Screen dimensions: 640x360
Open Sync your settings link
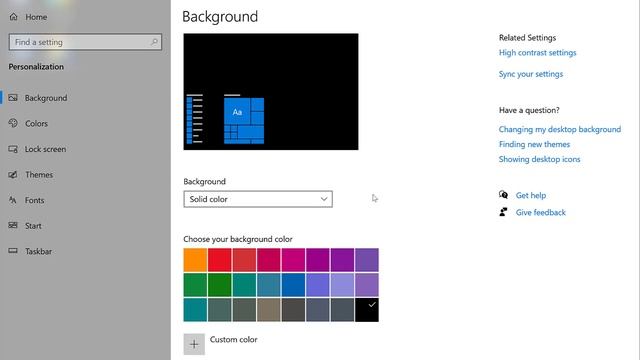(x=531, y=74)
